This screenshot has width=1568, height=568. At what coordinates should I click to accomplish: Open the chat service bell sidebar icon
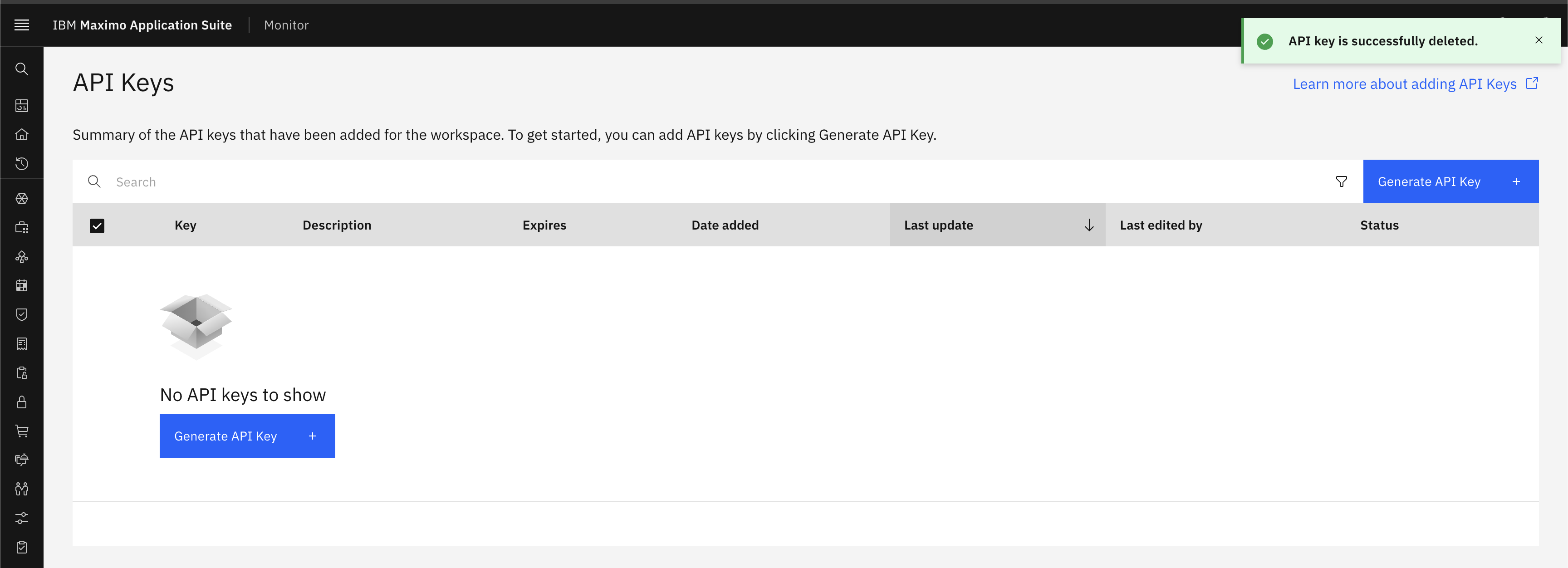click(x=22, y=460)
